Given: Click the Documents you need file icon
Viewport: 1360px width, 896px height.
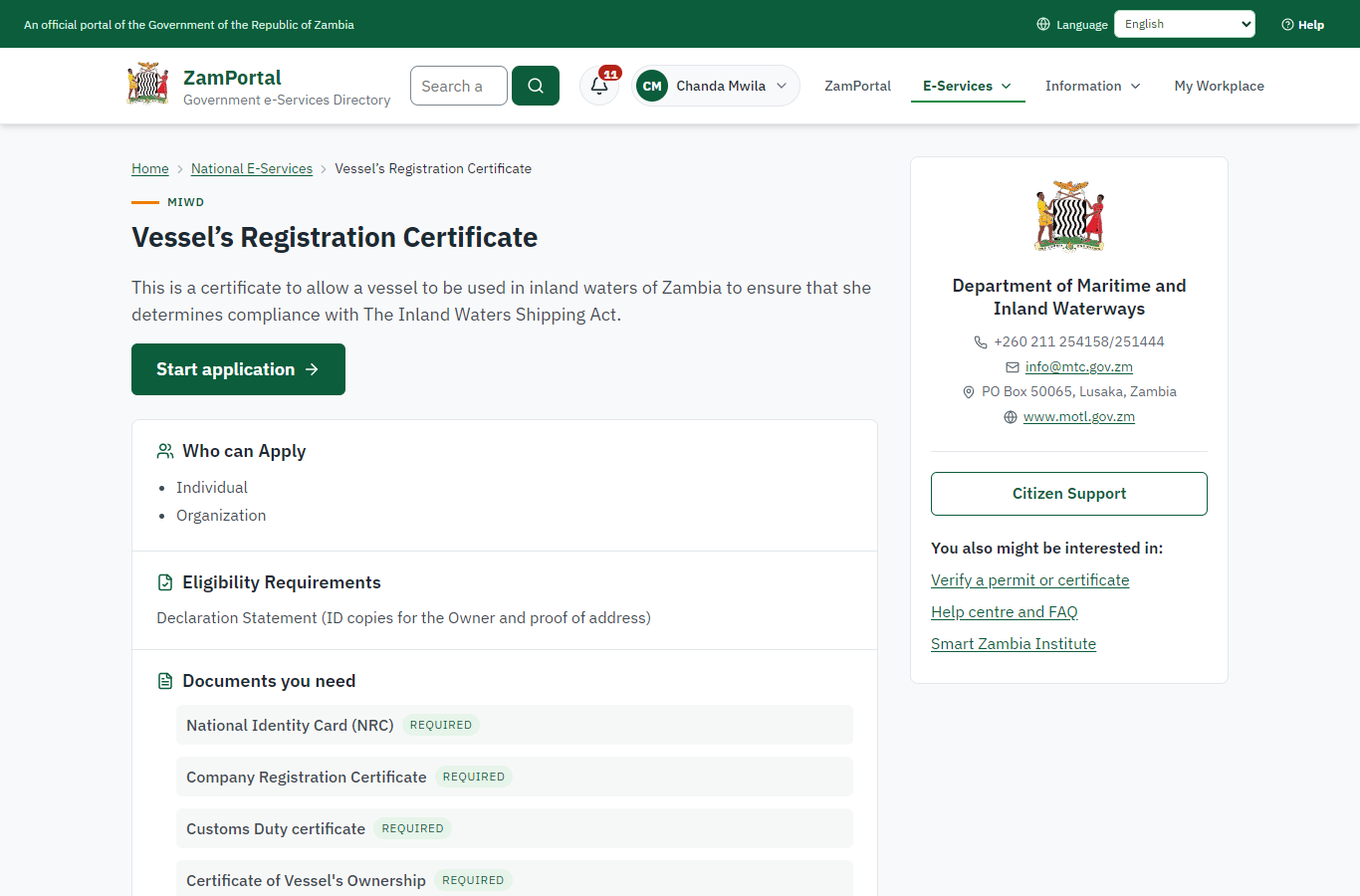Looking at the screenshot, I should click(x=165, y=681).
